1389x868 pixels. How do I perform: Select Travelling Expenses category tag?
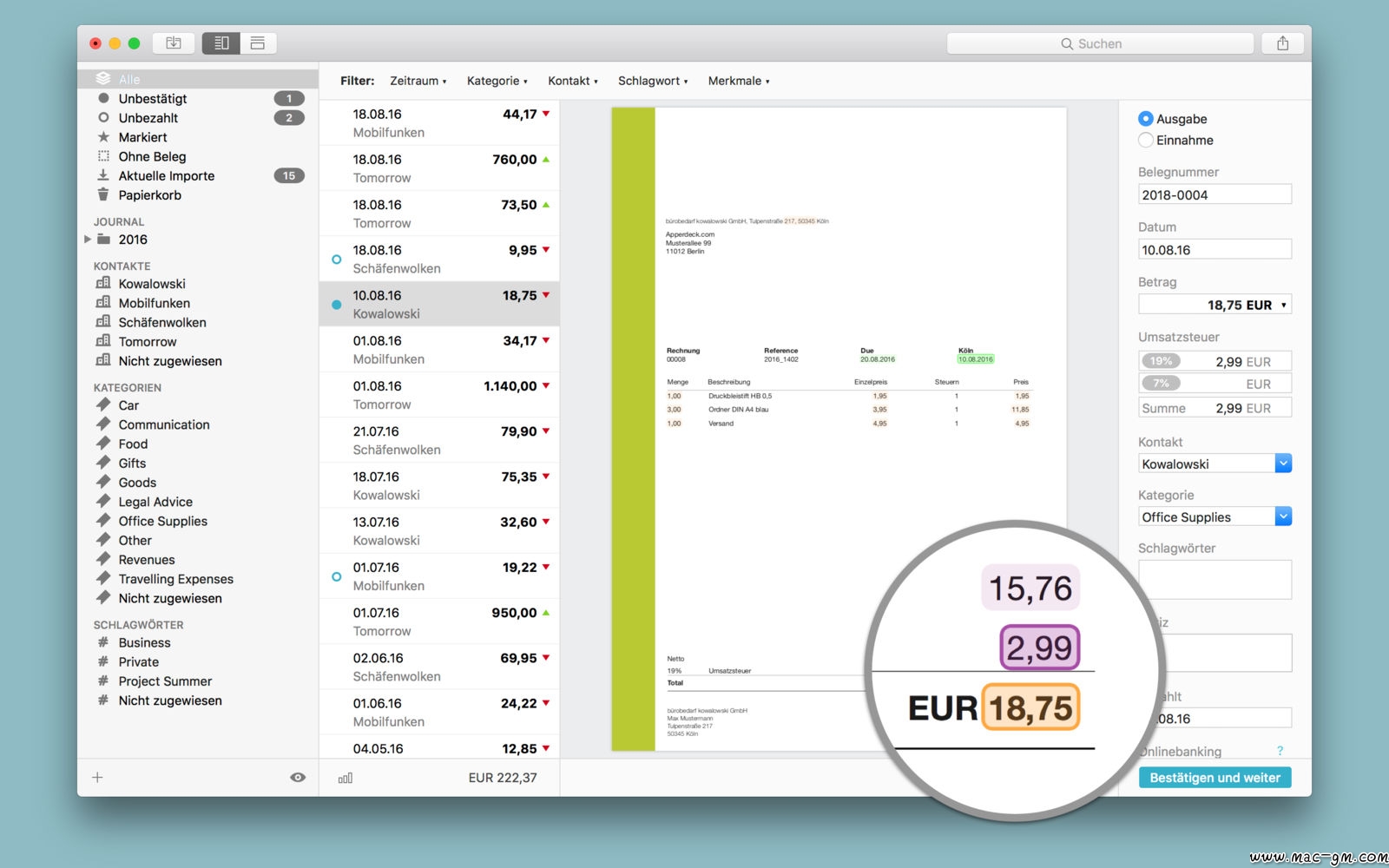coord(199,579)
